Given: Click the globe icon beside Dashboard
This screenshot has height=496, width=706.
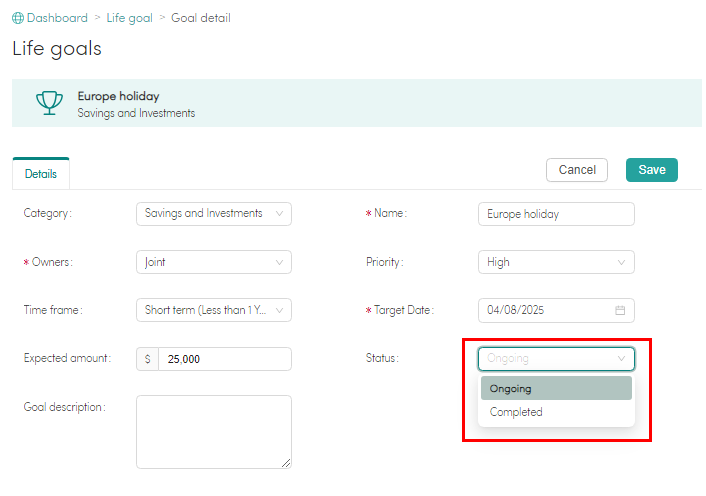Looking at the screenshot, I should (x=18, y=18).
